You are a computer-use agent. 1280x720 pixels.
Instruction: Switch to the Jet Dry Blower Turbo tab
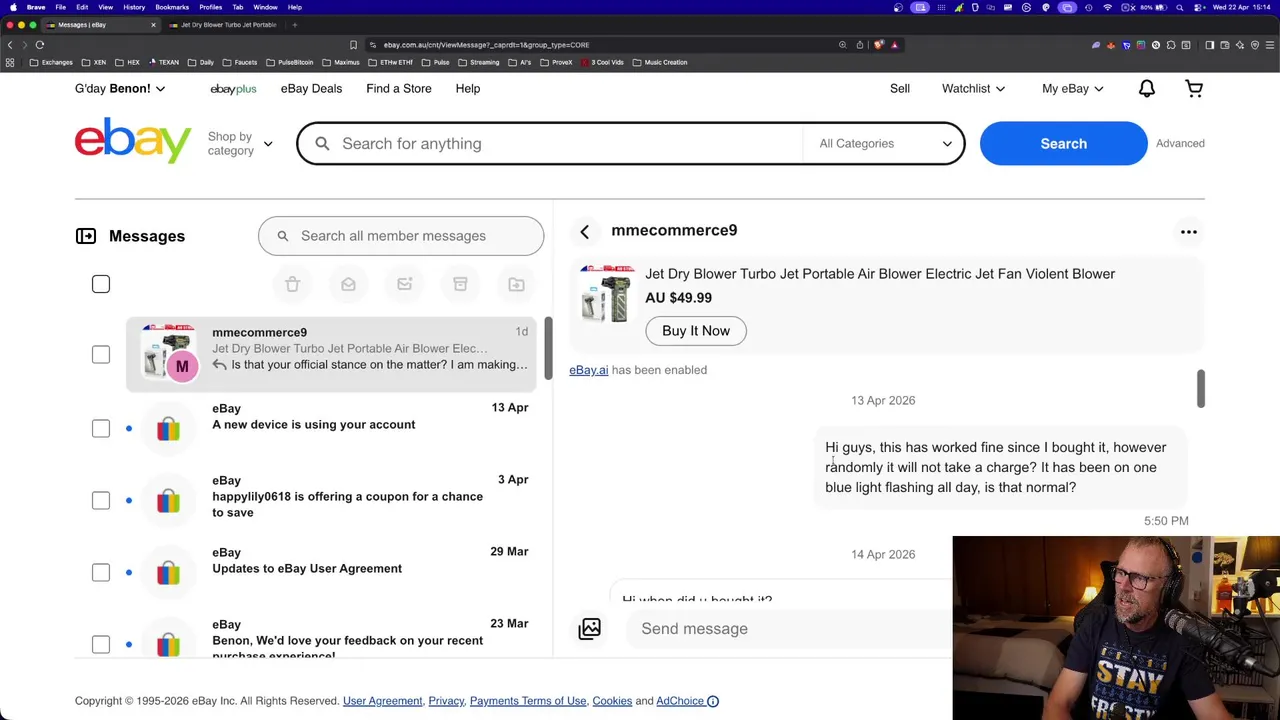tap(222, 24)
